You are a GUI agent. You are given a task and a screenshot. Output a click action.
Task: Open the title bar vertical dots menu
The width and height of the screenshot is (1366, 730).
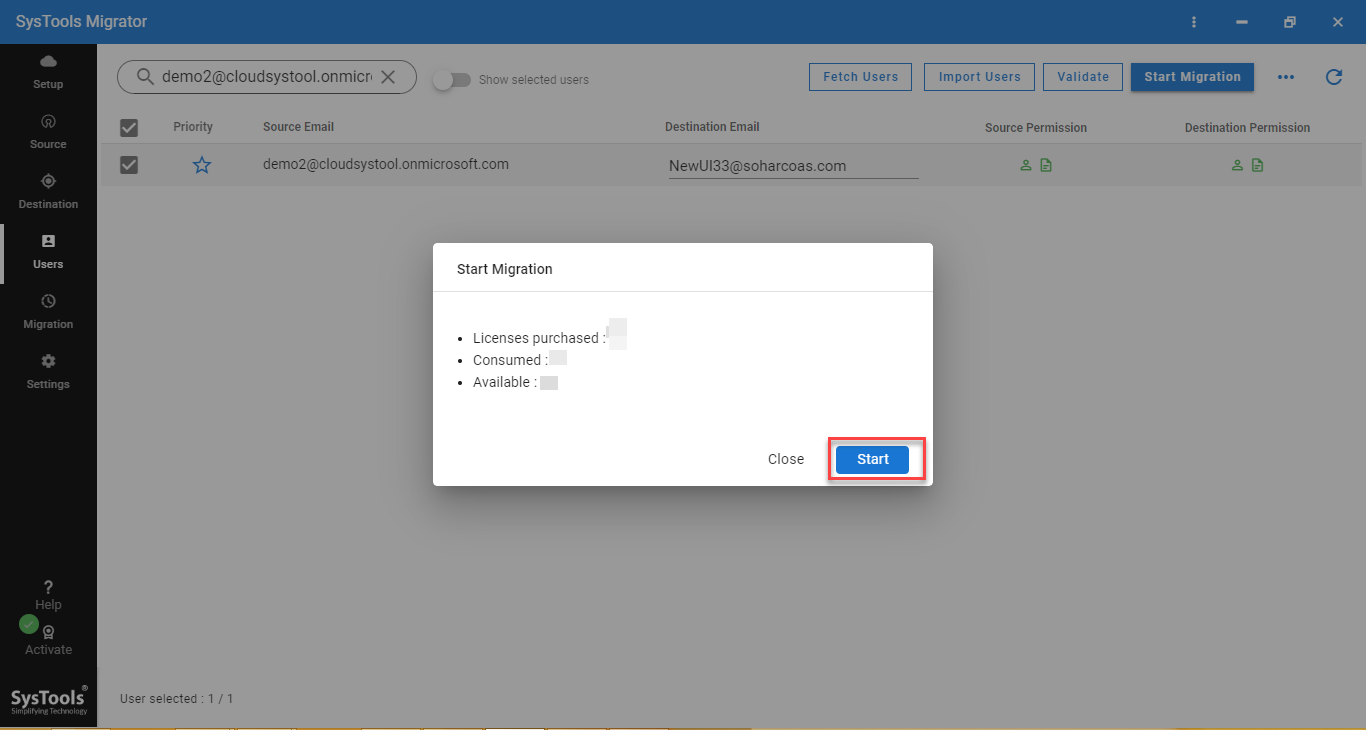click(1193, 22)
